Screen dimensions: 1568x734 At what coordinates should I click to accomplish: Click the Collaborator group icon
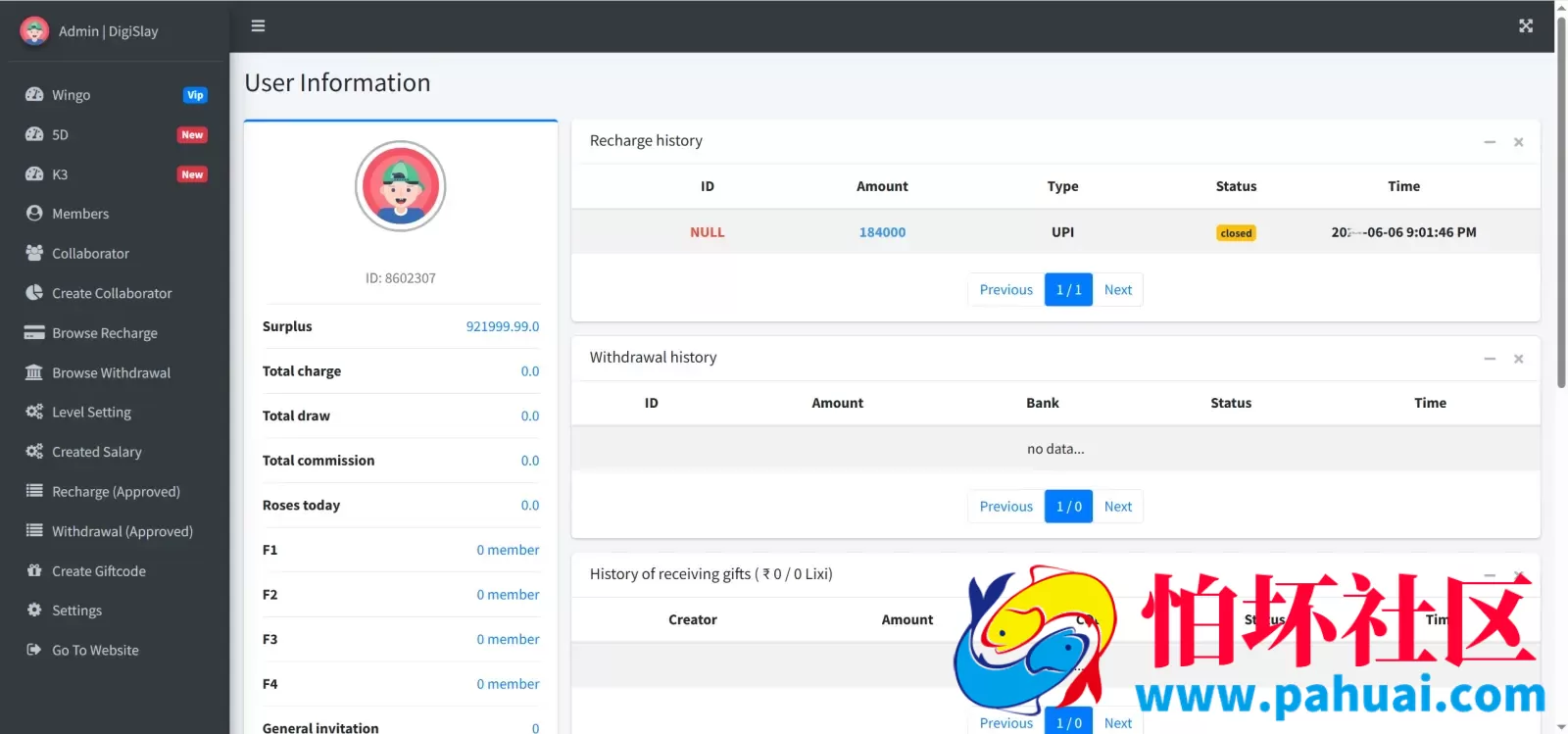tap(34, 253)
